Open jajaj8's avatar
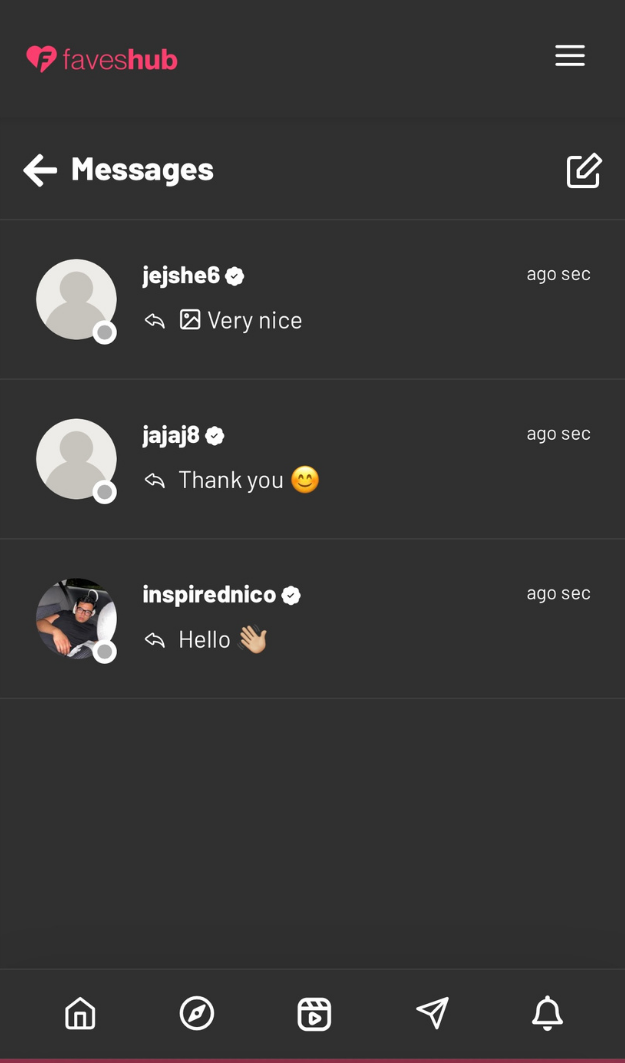The width and height of the screenshot is (625, 1063). coord(76,459)
